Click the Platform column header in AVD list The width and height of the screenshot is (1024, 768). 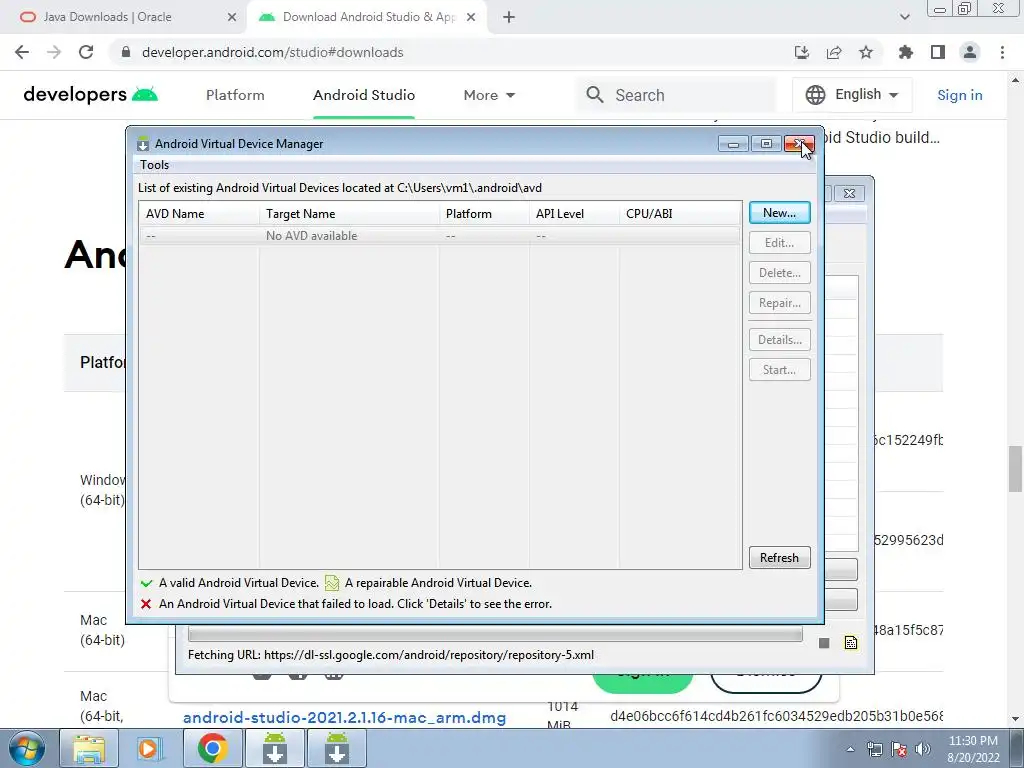pos(484,214)
